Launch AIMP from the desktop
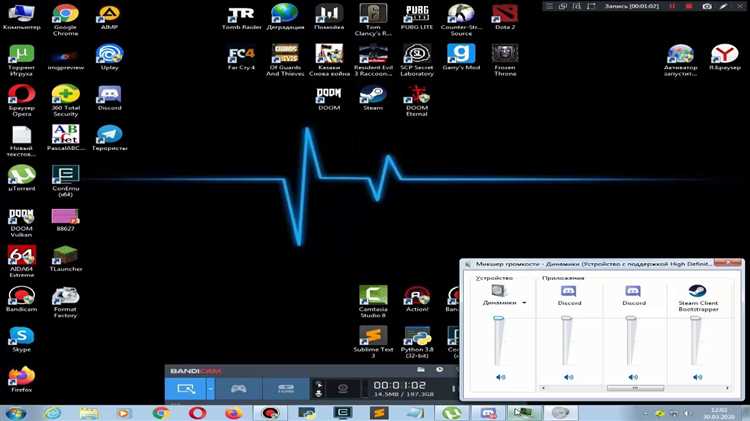The width and height of the screenshot is (750, 421). click(x=110, y=17)
